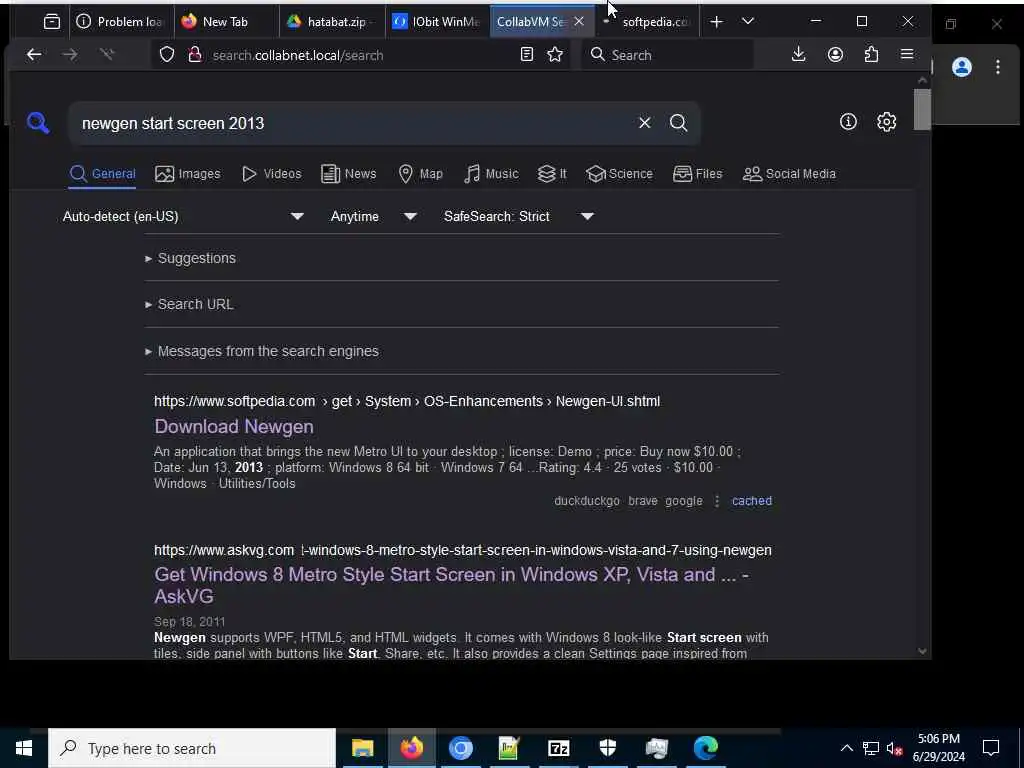Open Chrome three-dot menu in the background window
This screenshot has height=768, width=1024.
[997, 67]
